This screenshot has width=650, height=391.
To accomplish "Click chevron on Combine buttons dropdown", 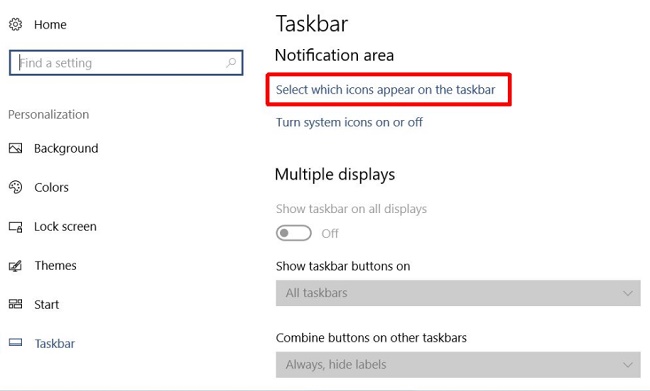I will click(x=628, y=365).
